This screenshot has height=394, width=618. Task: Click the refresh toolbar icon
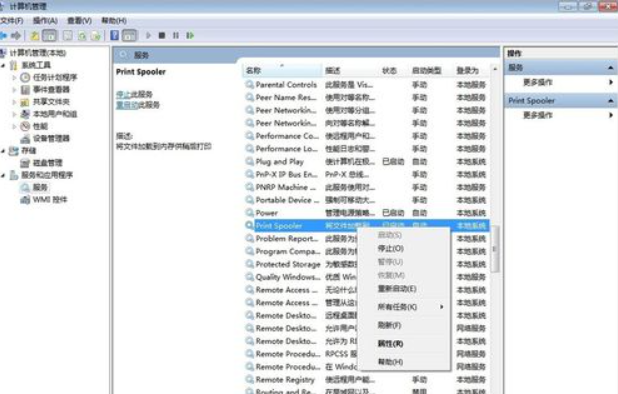click(82, 36)
